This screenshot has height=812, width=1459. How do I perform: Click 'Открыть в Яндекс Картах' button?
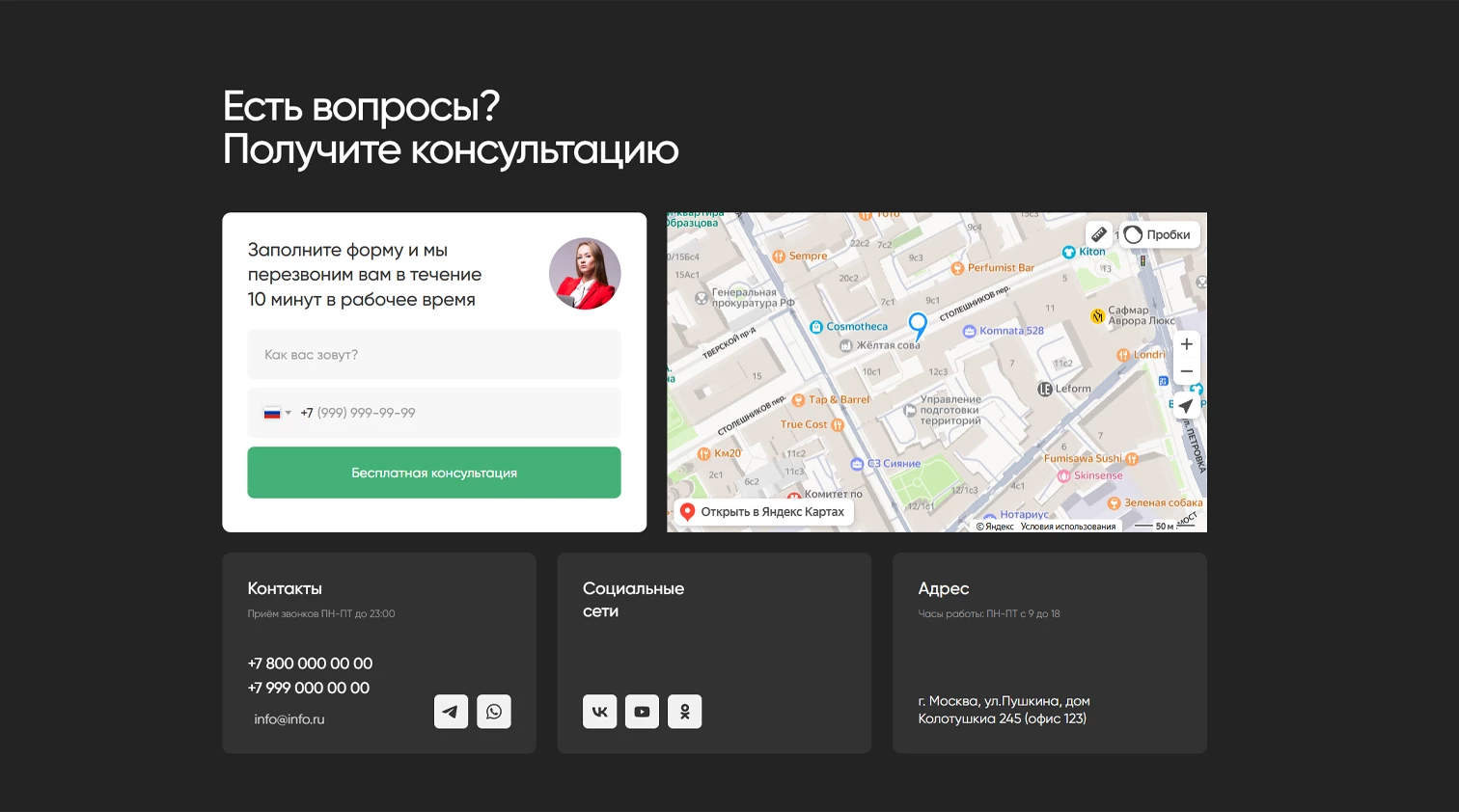tap(762, 512)
